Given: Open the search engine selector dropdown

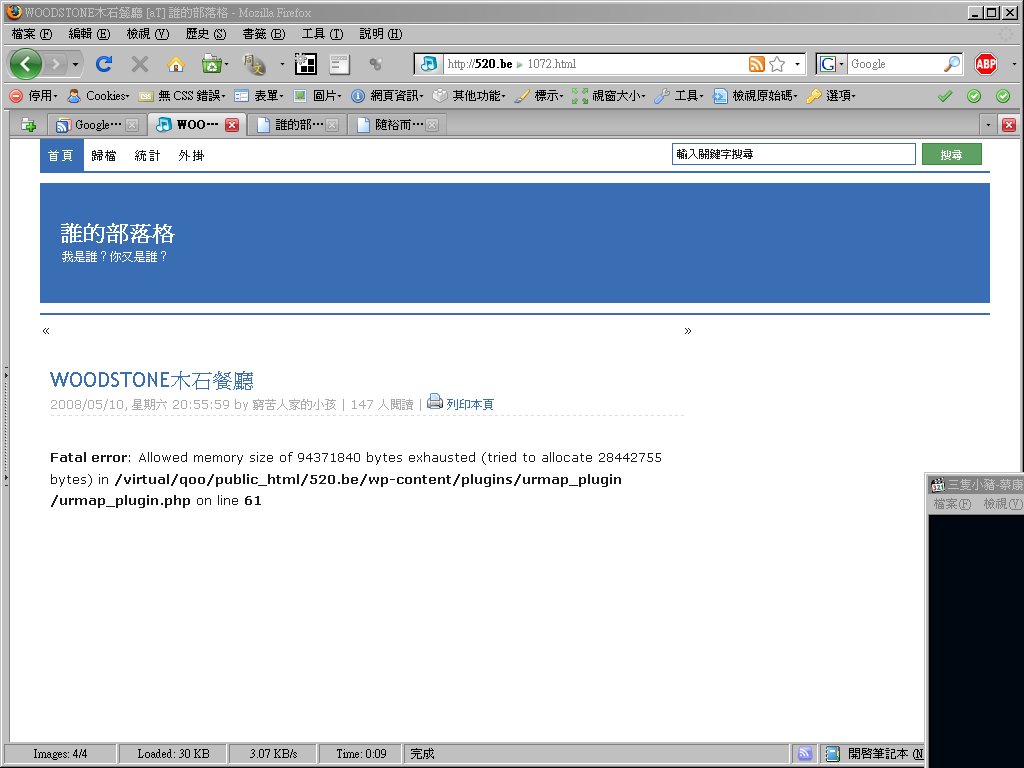Looking at the screenshot, I should [832, 64].
